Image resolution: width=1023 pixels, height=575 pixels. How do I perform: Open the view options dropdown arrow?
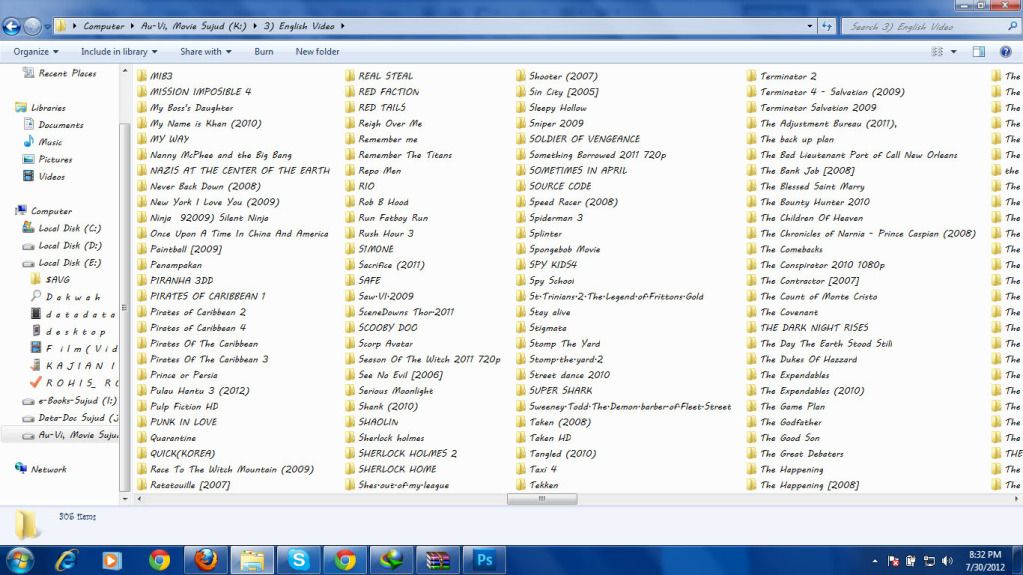954,52
